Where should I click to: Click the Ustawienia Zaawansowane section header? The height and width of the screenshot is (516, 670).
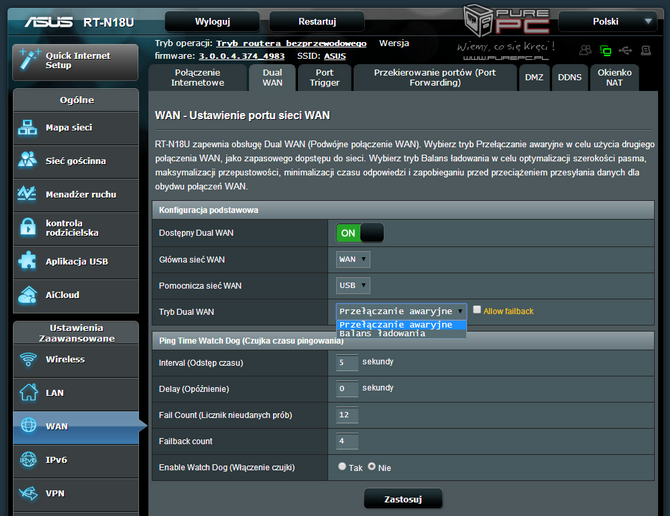pos(76,333)
